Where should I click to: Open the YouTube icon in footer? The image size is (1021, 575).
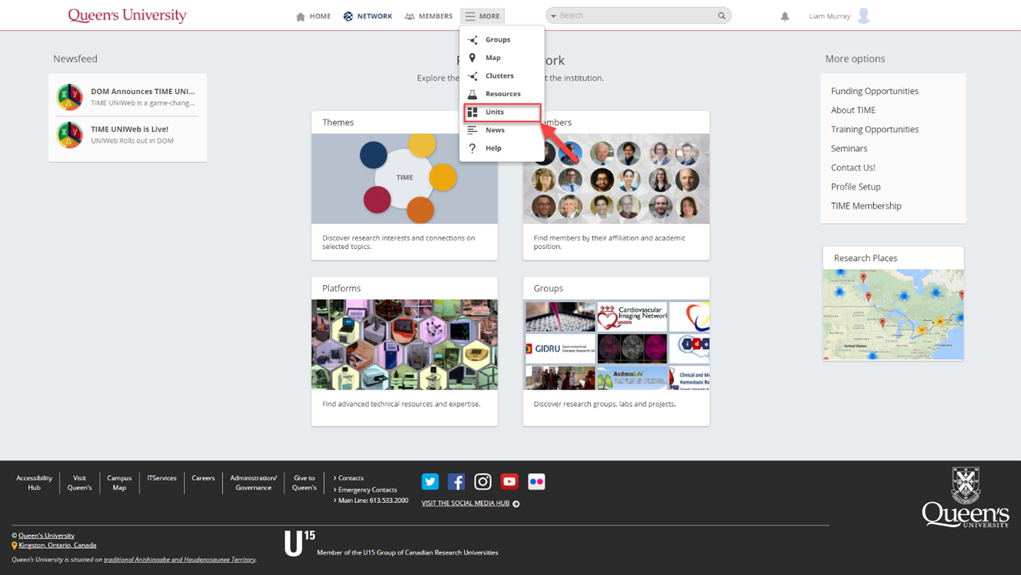click(509, 482)
